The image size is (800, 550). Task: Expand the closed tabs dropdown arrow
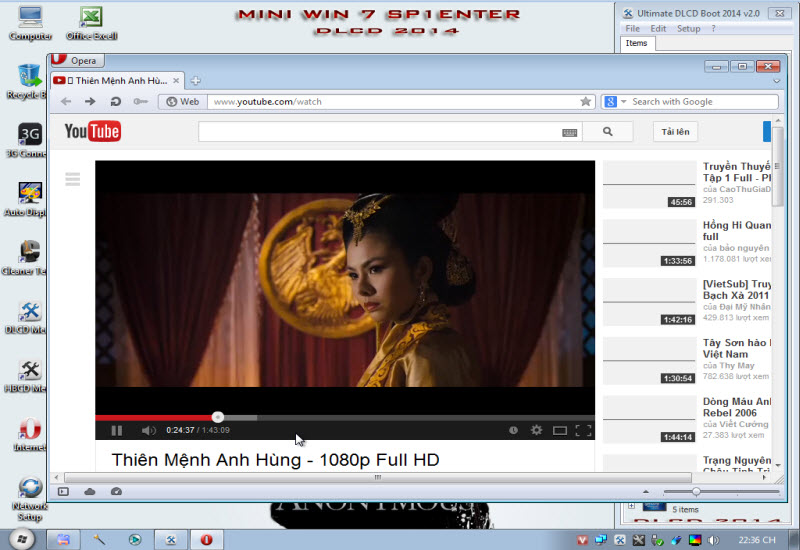coord(777,81)
